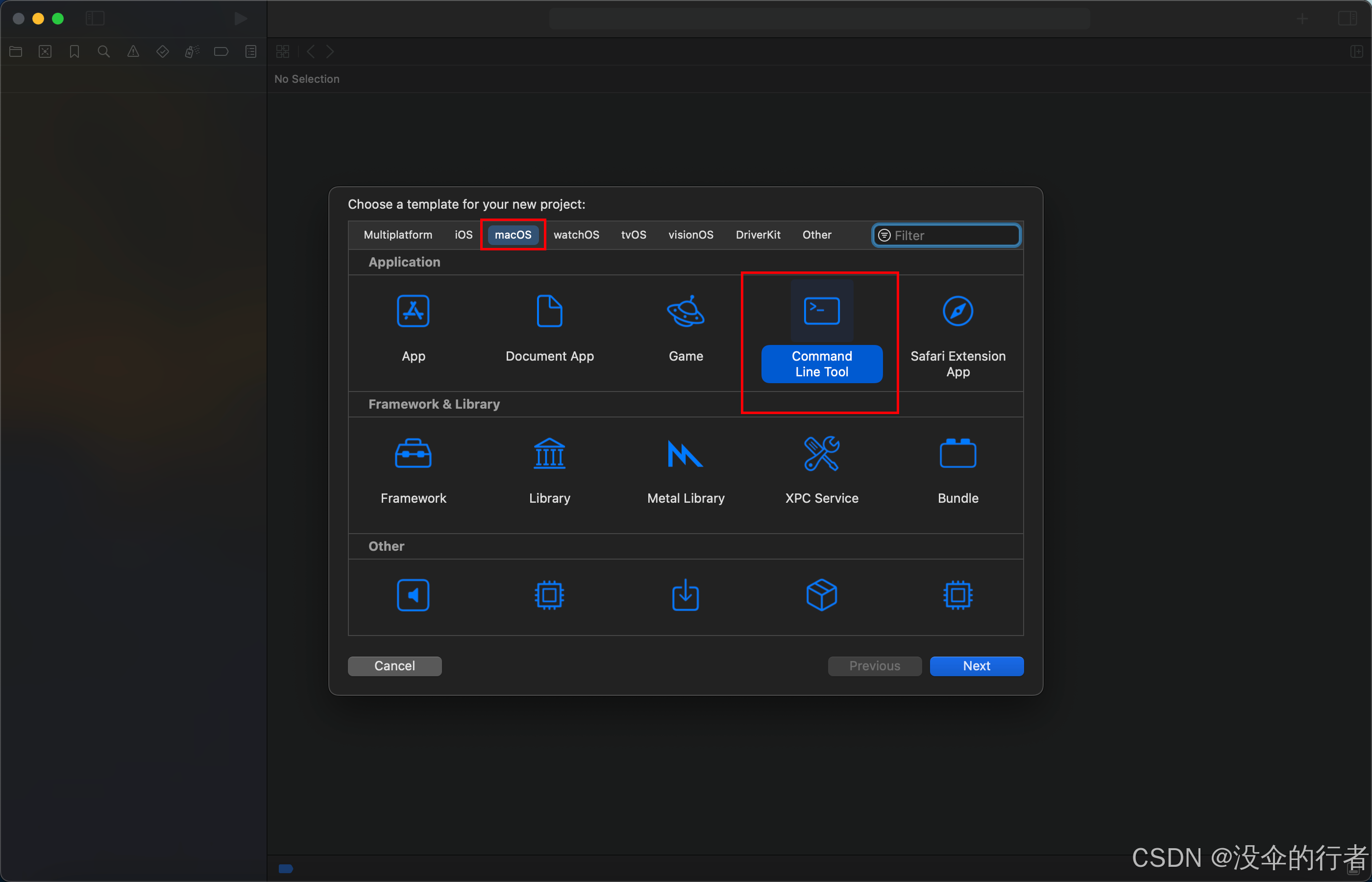The height and width of the screenshot is (882, 1372).
Task: Toggle the left navigator sidebar
Action: click(95, 19)
